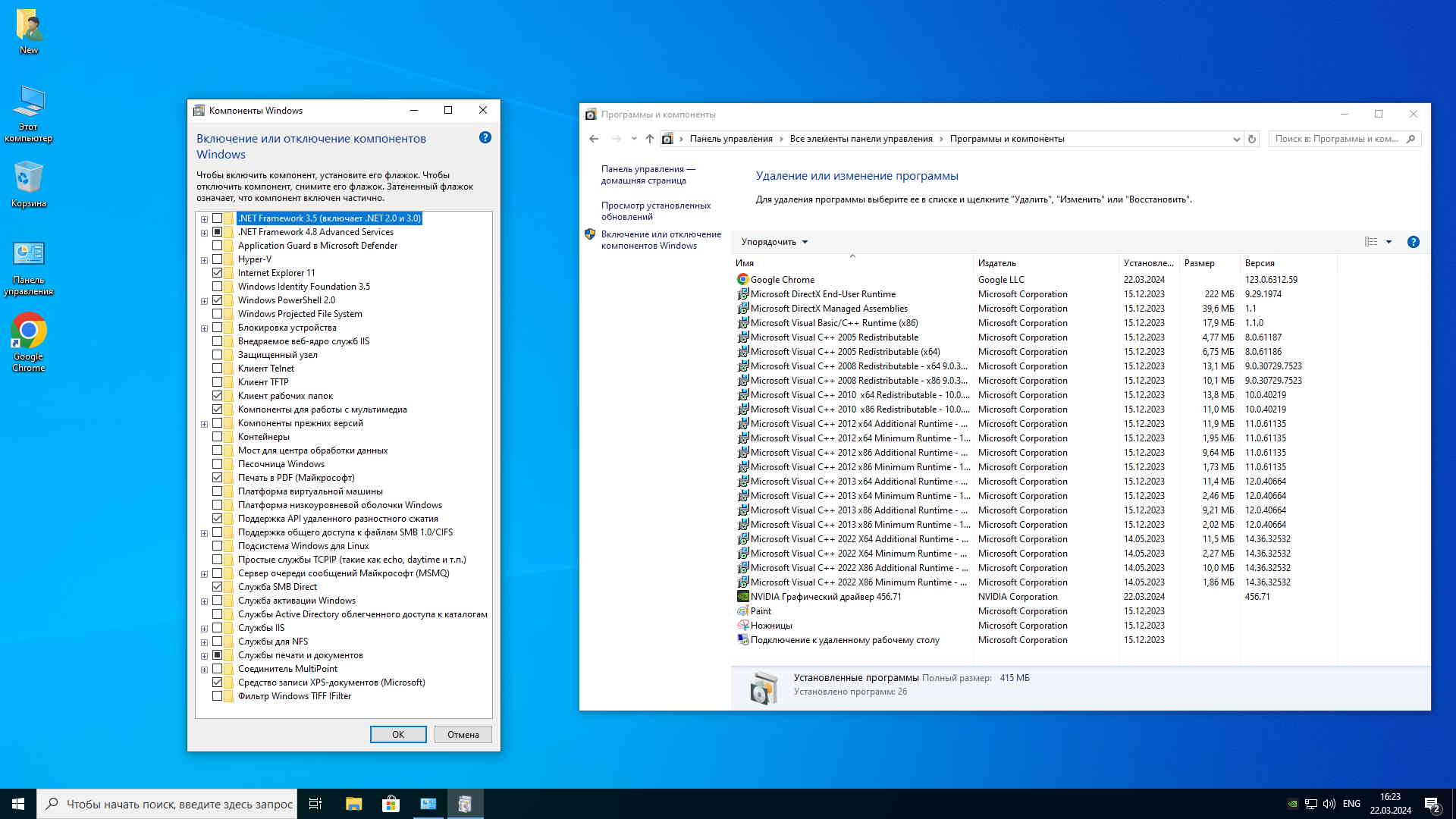The width and height of the screenshot is (1456, 819).
Task: Click the NVIDIA tray icon
Action: tap(1292, 804)
